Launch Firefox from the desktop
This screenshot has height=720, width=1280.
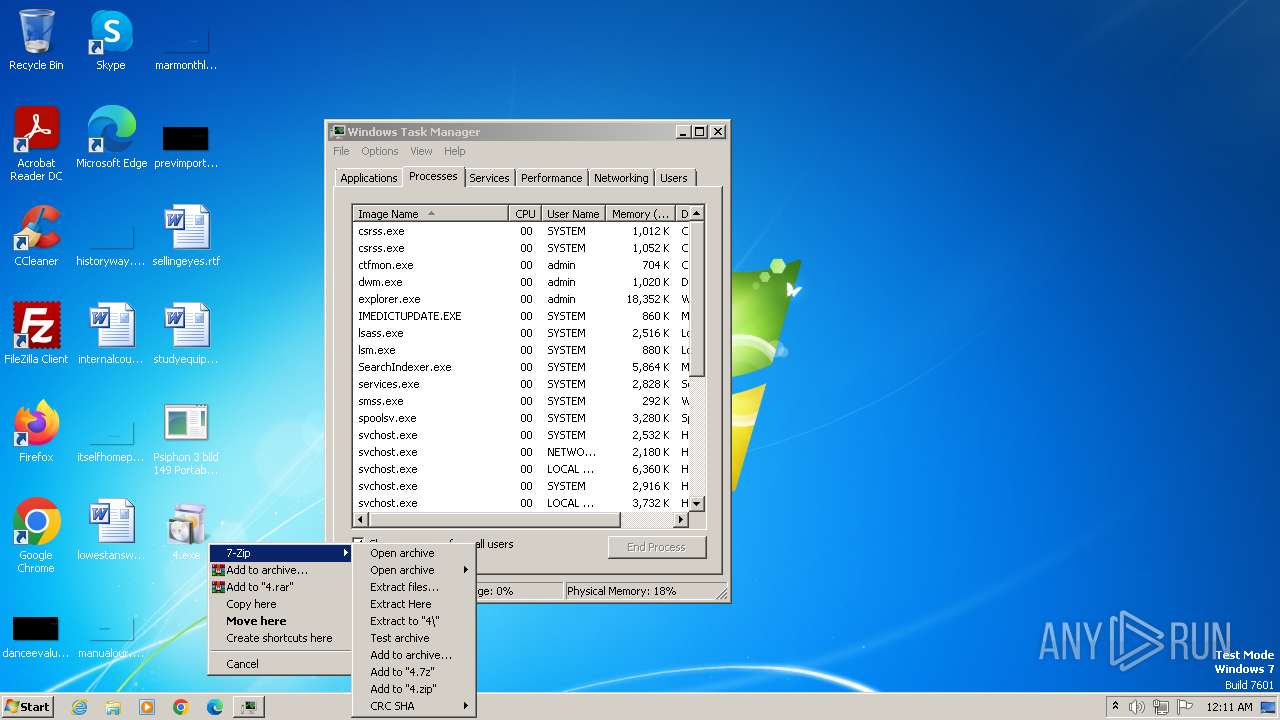pyautogui.click(x=36, y=432)
